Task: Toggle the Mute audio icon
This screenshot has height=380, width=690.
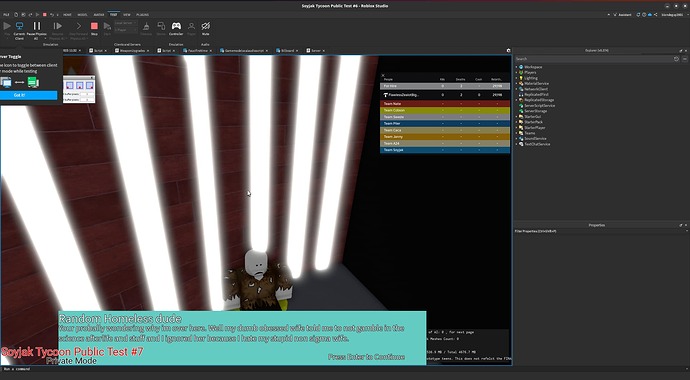Action: (x=206, y=26)
